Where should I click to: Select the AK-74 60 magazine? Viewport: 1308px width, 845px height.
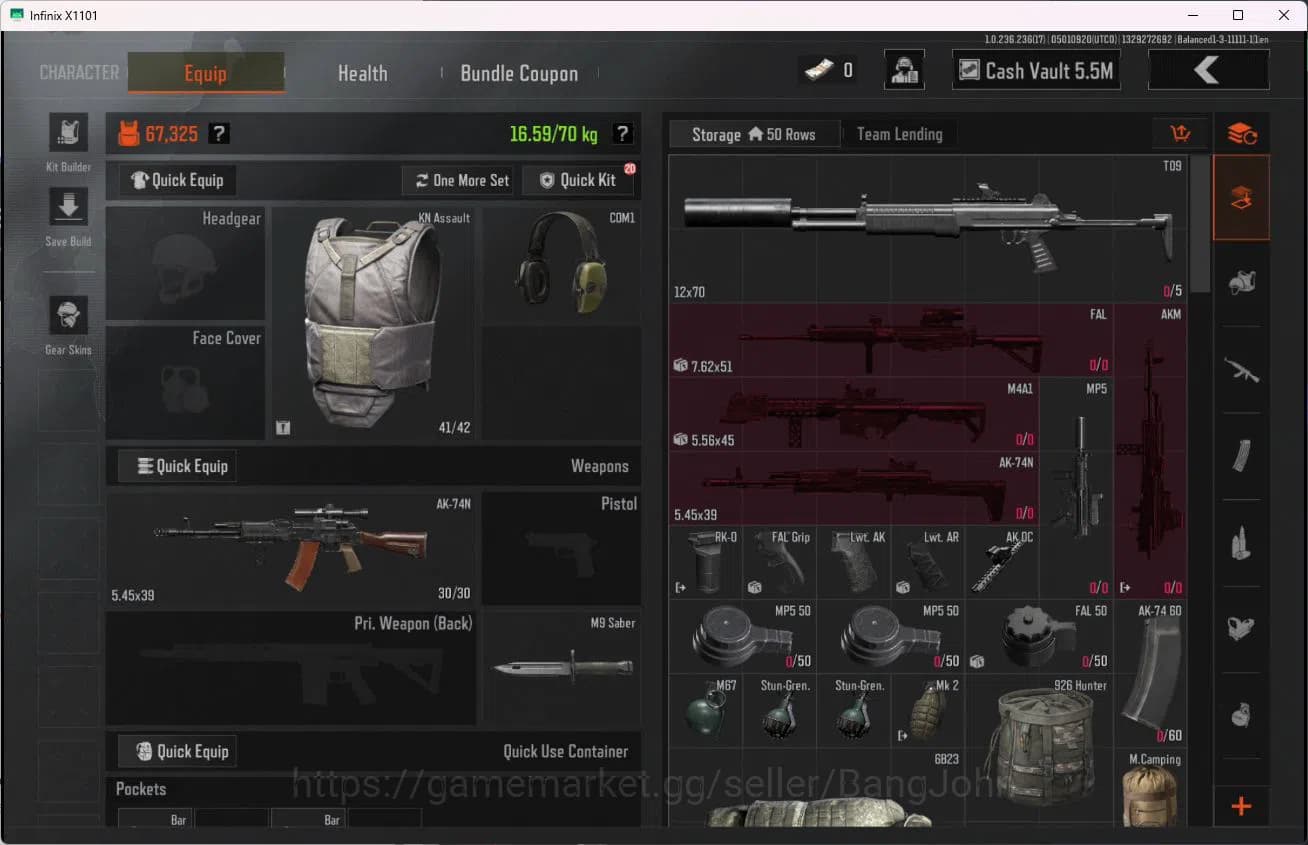pyautogui.click(x=1151, y=673)
